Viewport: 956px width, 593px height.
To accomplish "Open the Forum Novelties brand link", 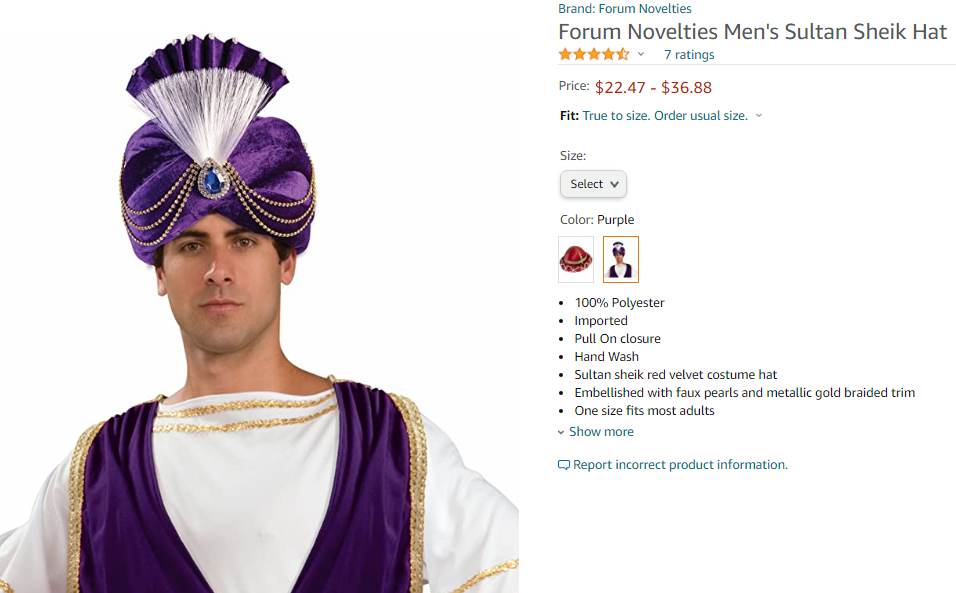I will 645,9.
